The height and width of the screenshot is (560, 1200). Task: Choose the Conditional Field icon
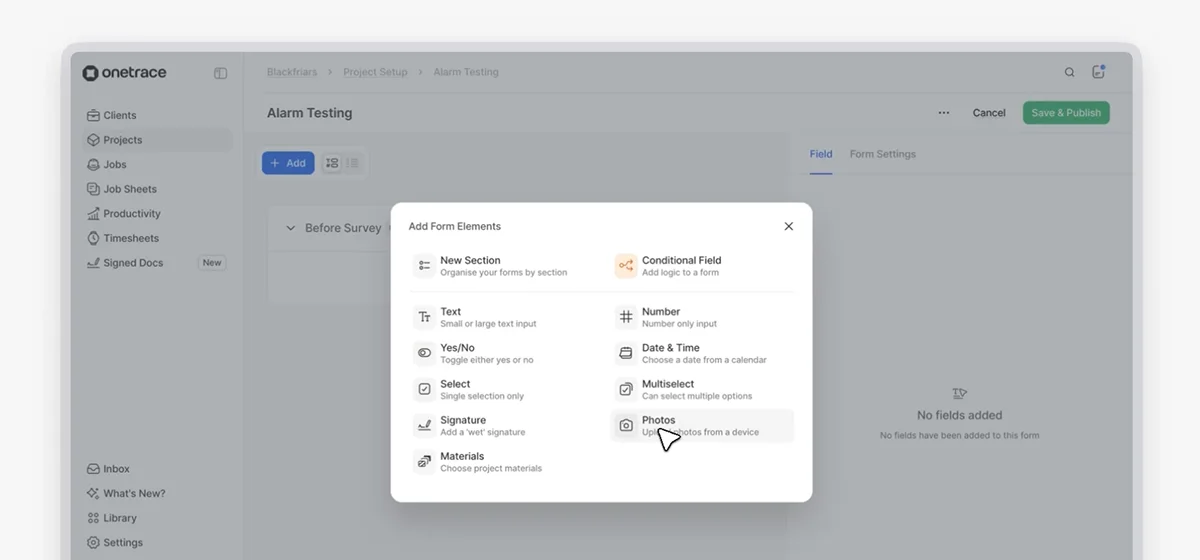[x=626, y=266]
